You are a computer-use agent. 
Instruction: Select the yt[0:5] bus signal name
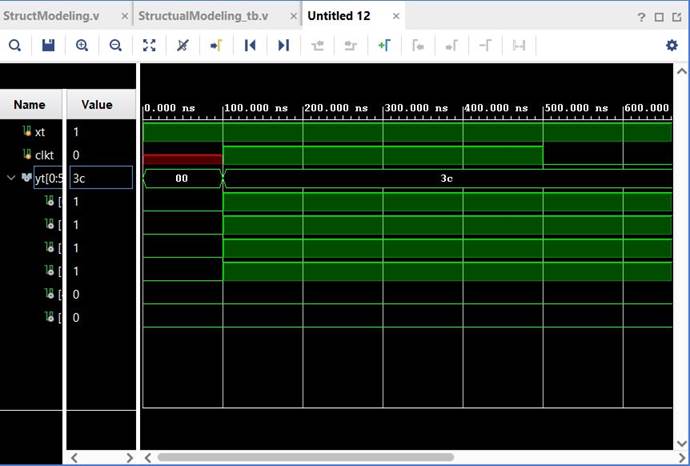click(x=48, y=178)
